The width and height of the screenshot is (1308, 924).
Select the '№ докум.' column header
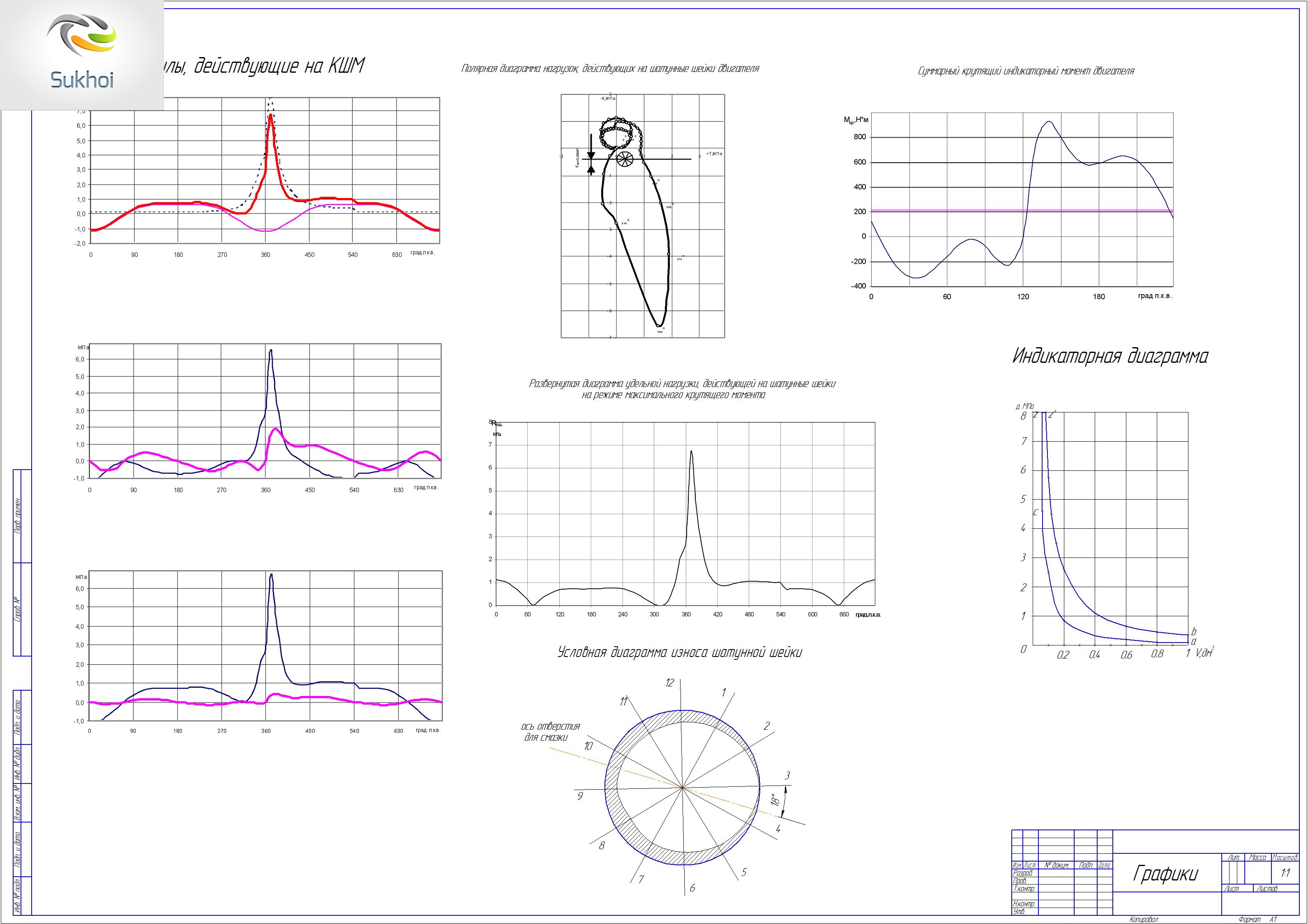1057,865
